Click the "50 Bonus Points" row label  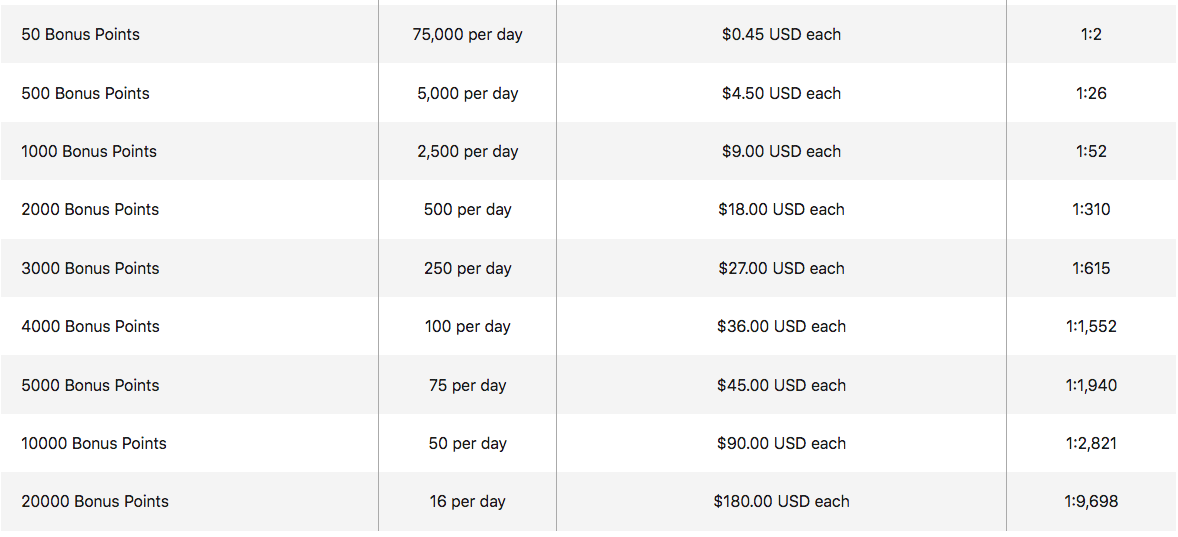click(x=80, y=34)
